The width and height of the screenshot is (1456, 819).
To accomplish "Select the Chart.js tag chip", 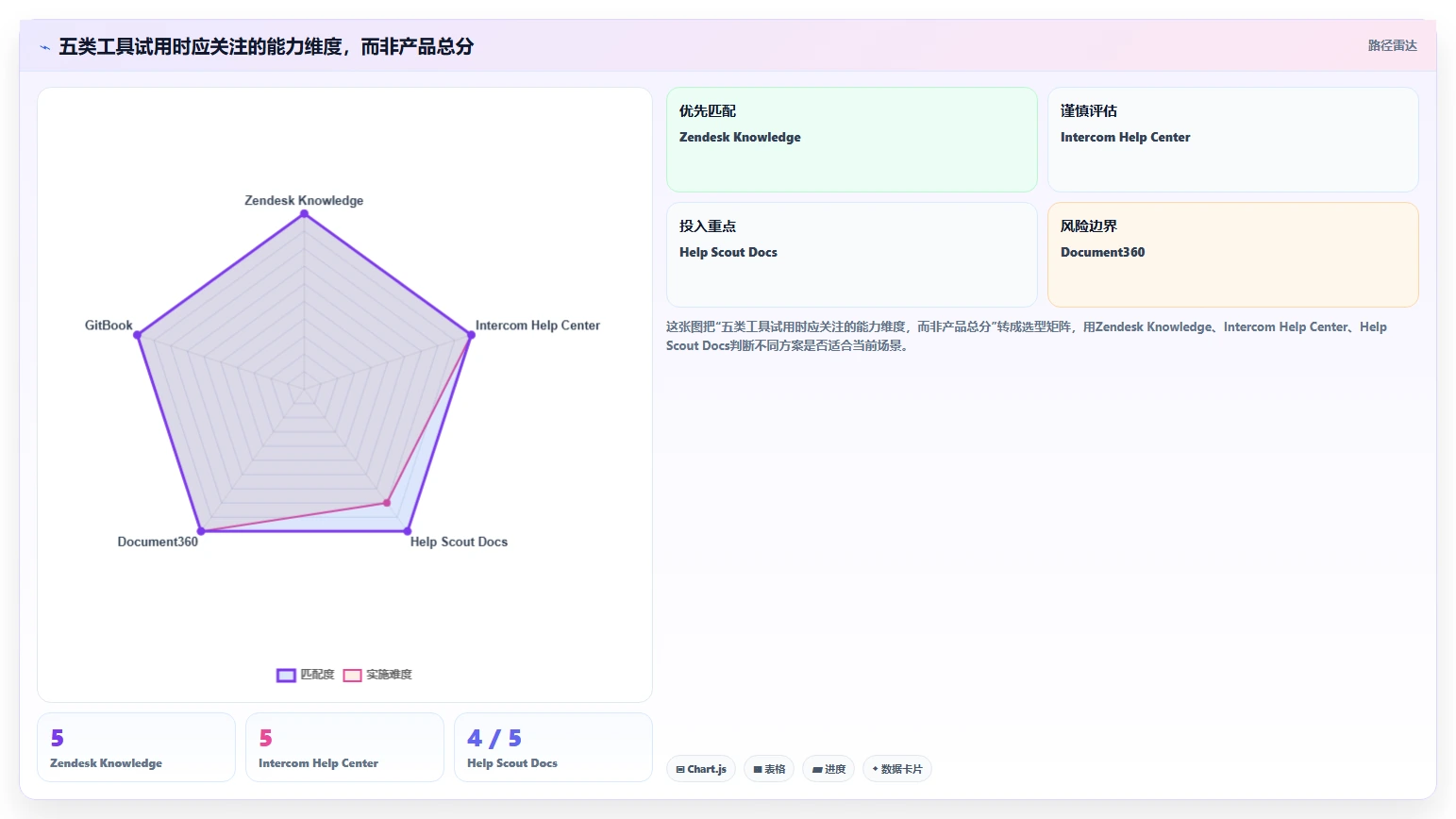I will point(701,769).
